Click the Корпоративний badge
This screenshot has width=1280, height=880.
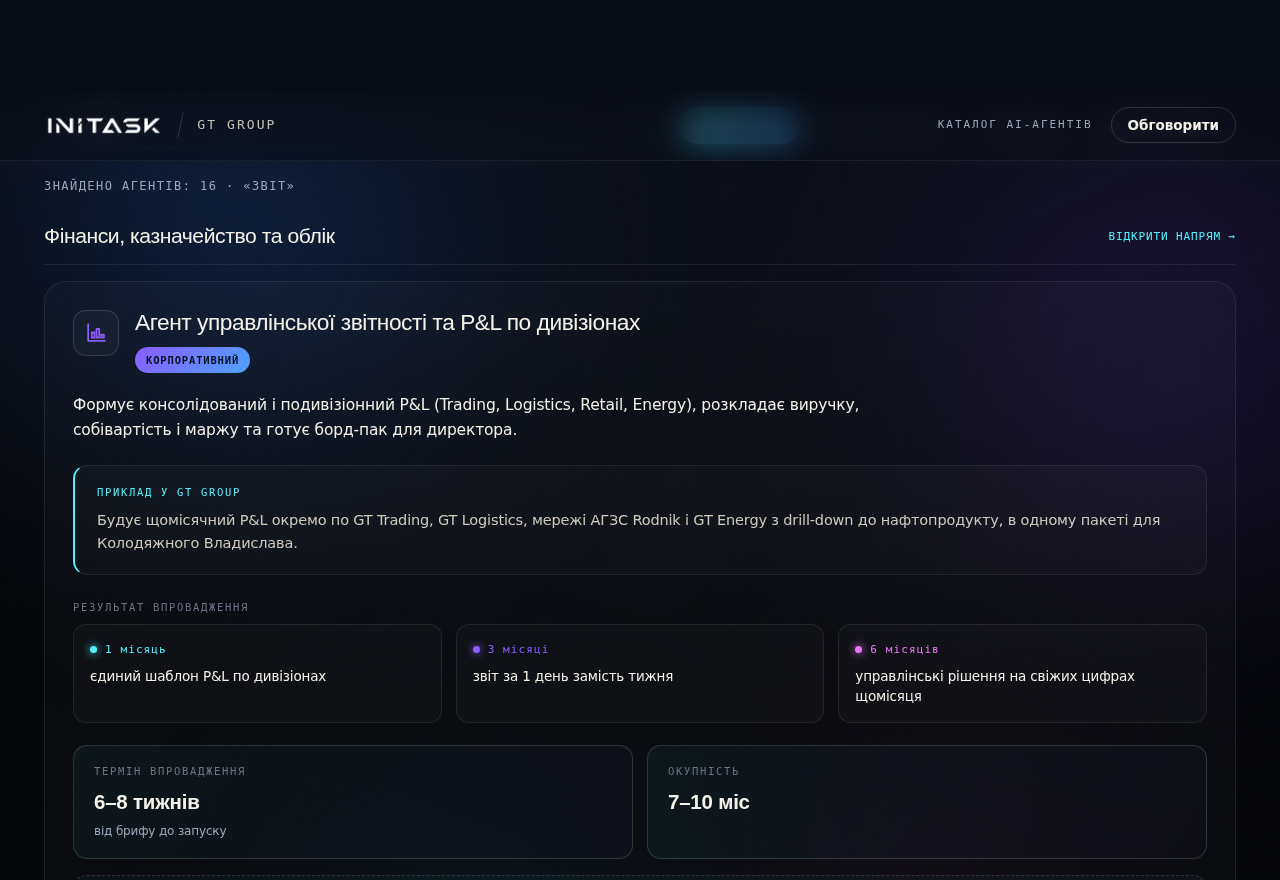click(x=192, y=360)
